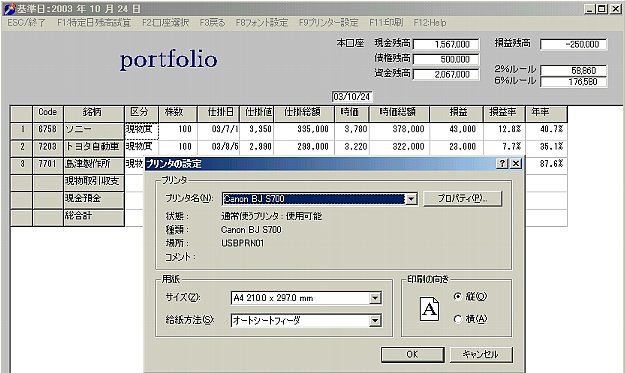Click the 銘柄 column header

pos(94,114)
